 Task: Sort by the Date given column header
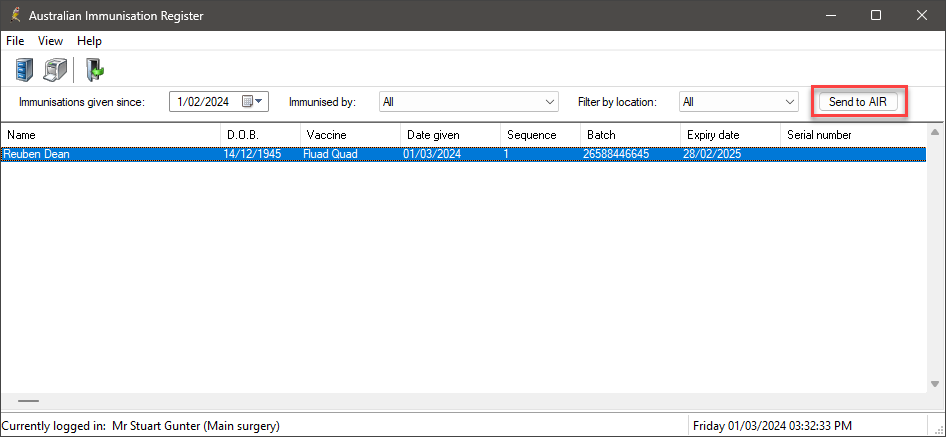tap(451, 135)
